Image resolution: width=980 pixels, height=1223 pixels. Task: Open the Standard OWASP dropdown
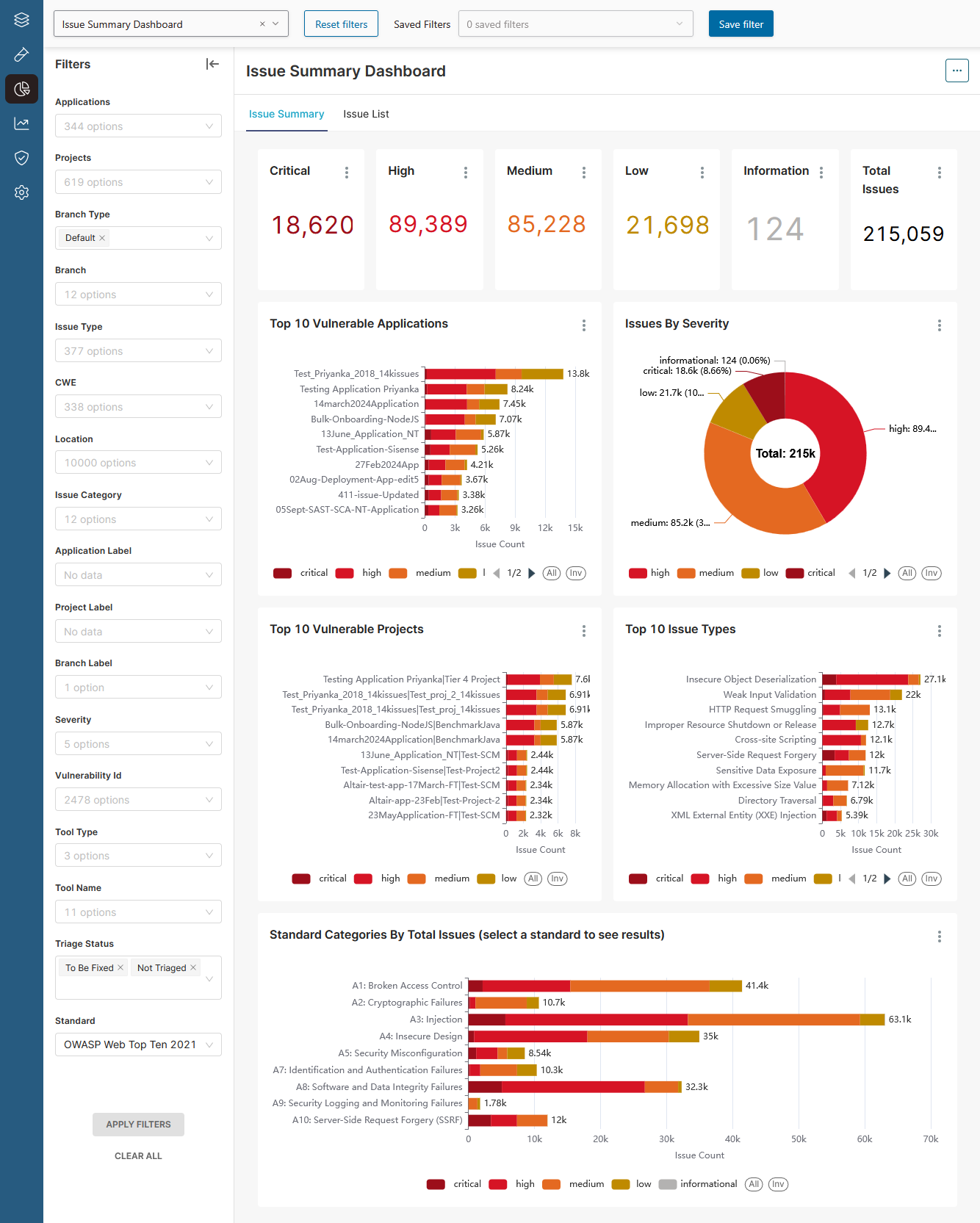pos(138,1045)
